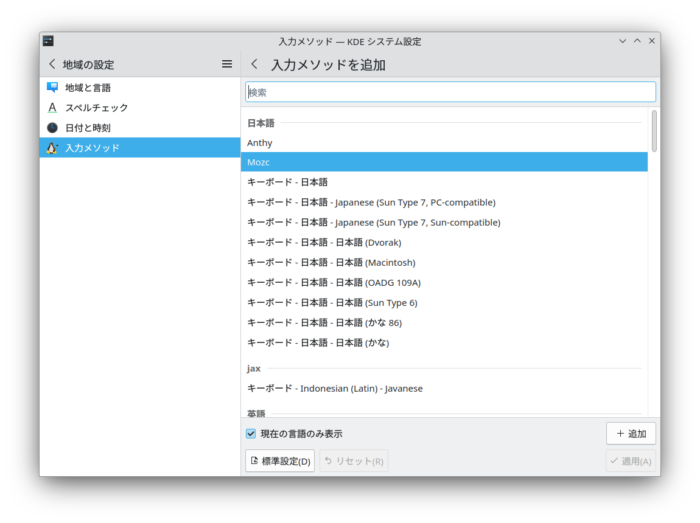Select Indonesian (Latin) - Javanese keyboard entry

444,388
